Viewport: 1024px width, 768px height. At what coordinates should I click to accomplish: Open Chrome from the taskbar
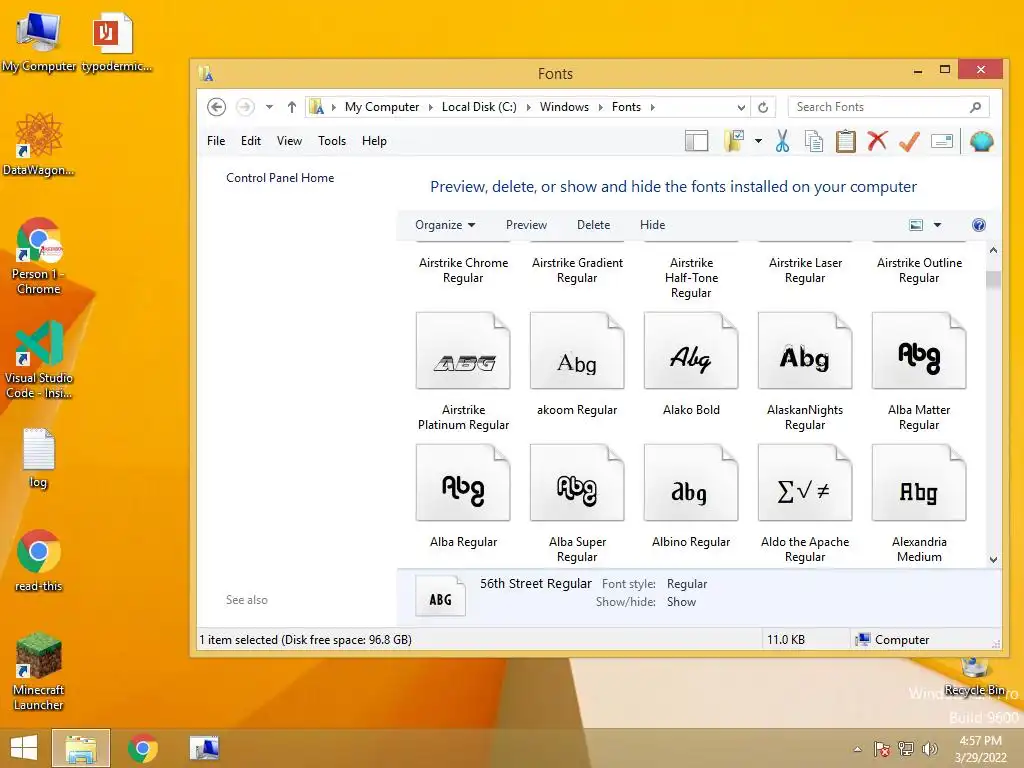143,748
